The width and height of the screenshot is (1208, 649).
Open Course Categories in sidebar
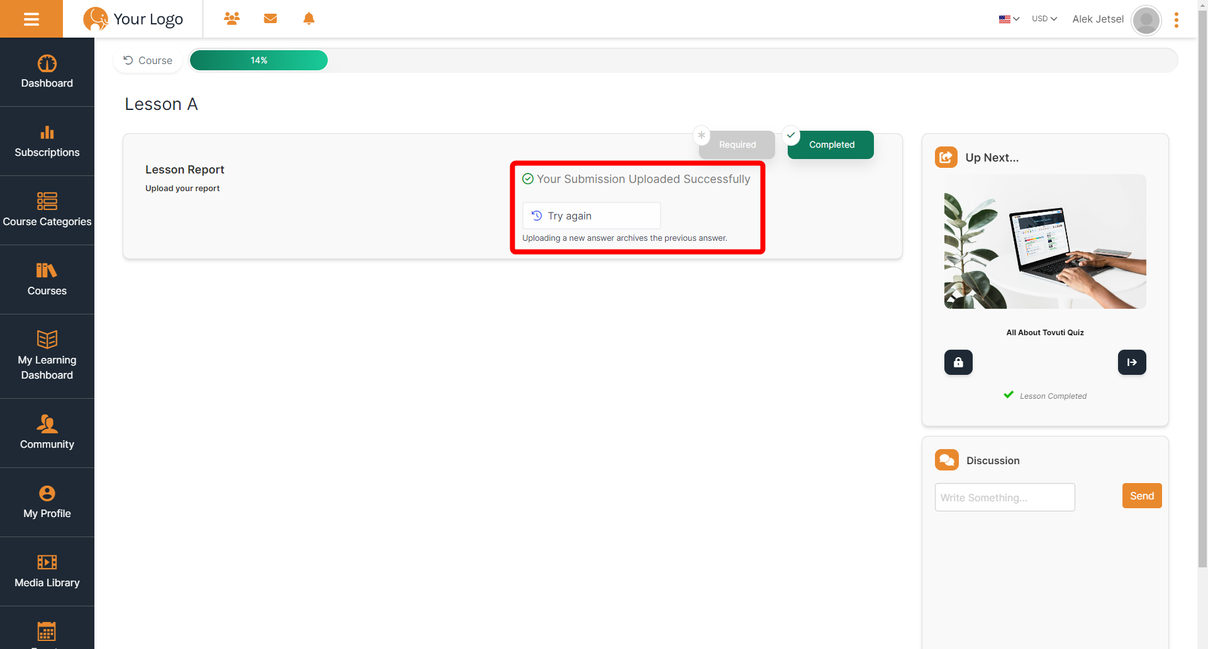coord(47,210)
